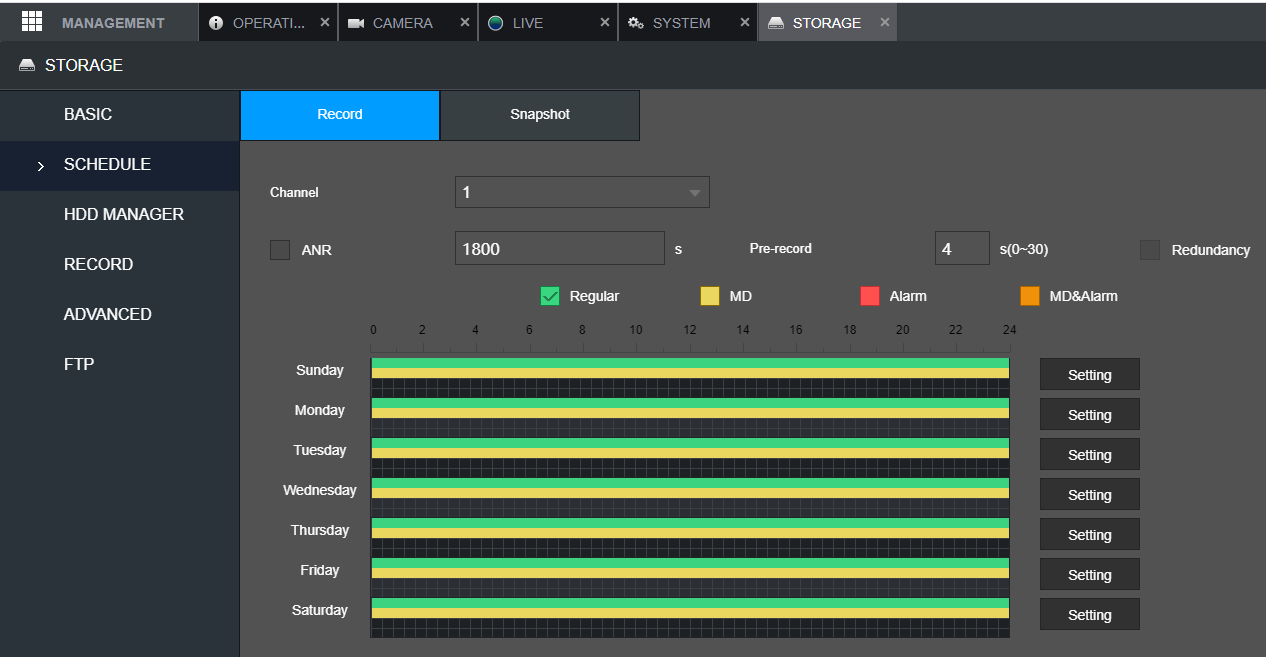Screen dimensions: 1266x657
Task: Open Setting for Wednesday
Action: tap(1090, 495)
